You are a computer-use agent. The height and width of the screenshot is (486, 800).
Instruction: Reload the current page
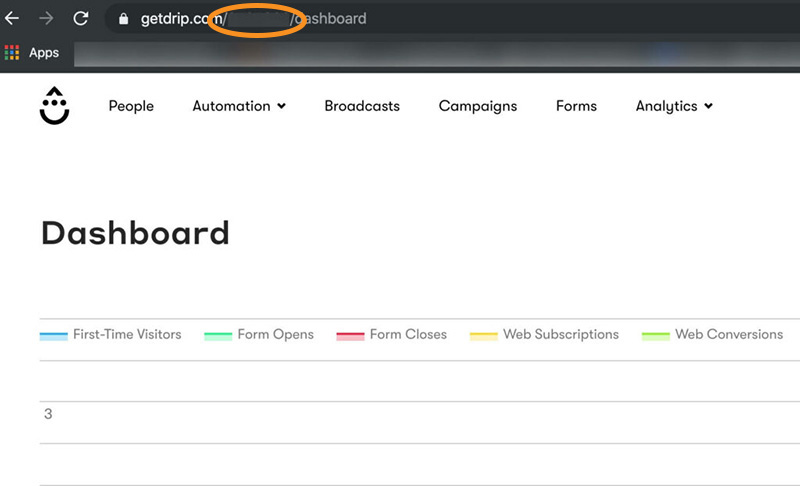click(x=81, y=18)
